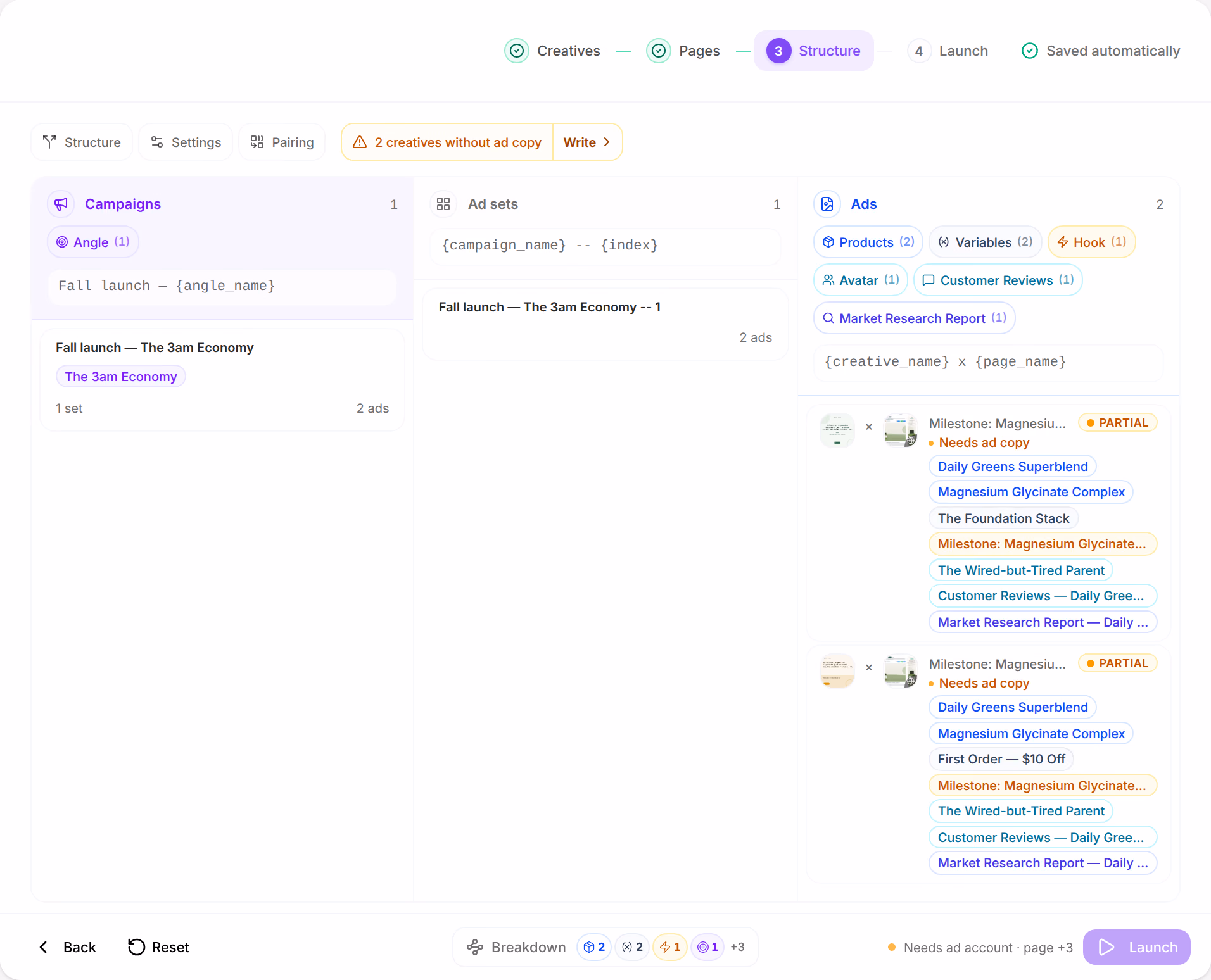
Task: Toggle the Variables (2) chip
Action: click(986, 242)
